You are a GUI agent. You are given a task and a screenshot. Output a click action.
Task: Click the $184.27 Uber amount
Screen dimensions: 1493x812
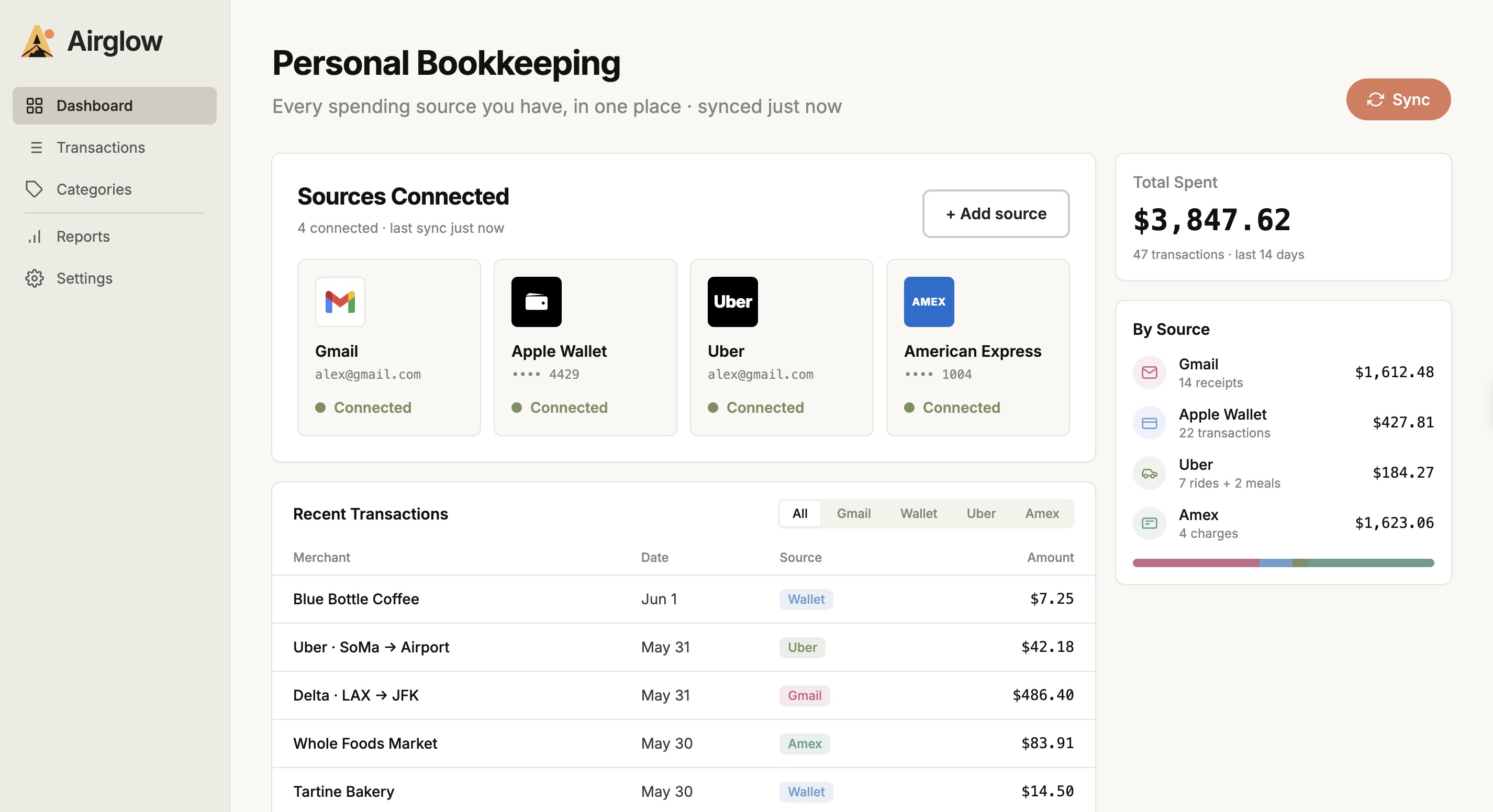click(x=1403, y=473)
